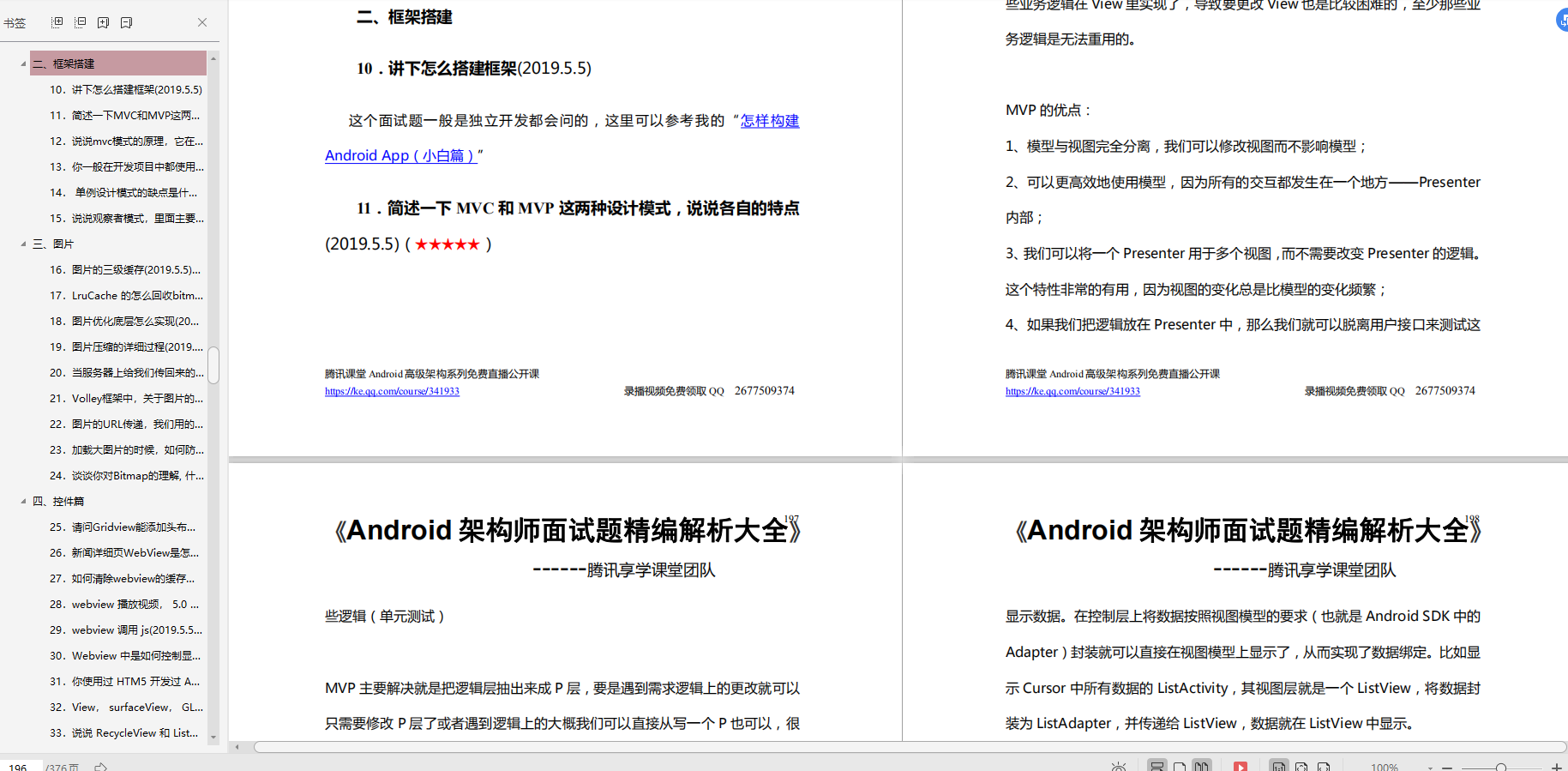Open bookmark 29. webview 调用 js
Screen dimensions: 1568x771
coord(126,629)
